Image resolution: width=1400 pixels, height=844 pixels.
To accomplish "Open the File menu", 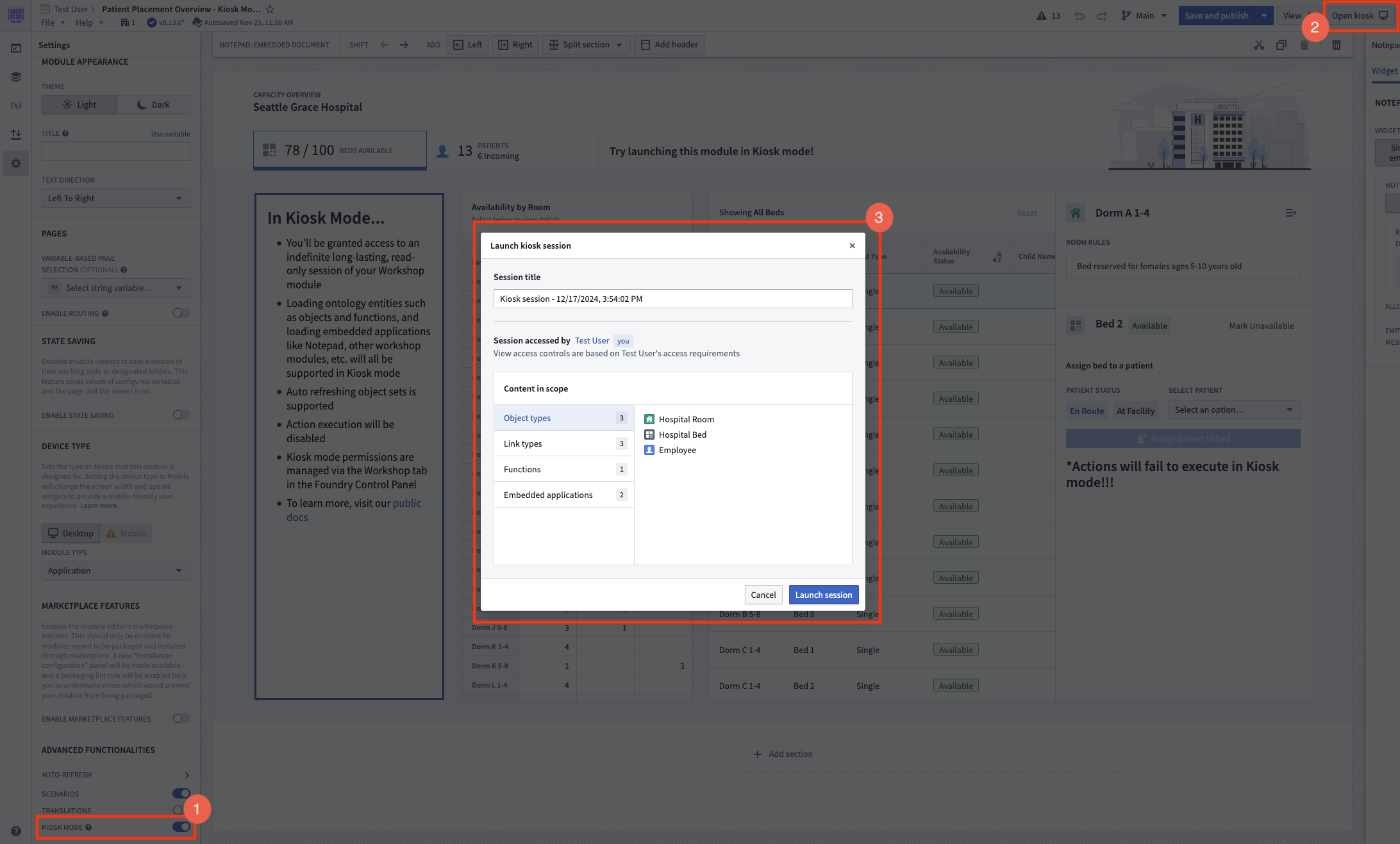I will [53, 22].
